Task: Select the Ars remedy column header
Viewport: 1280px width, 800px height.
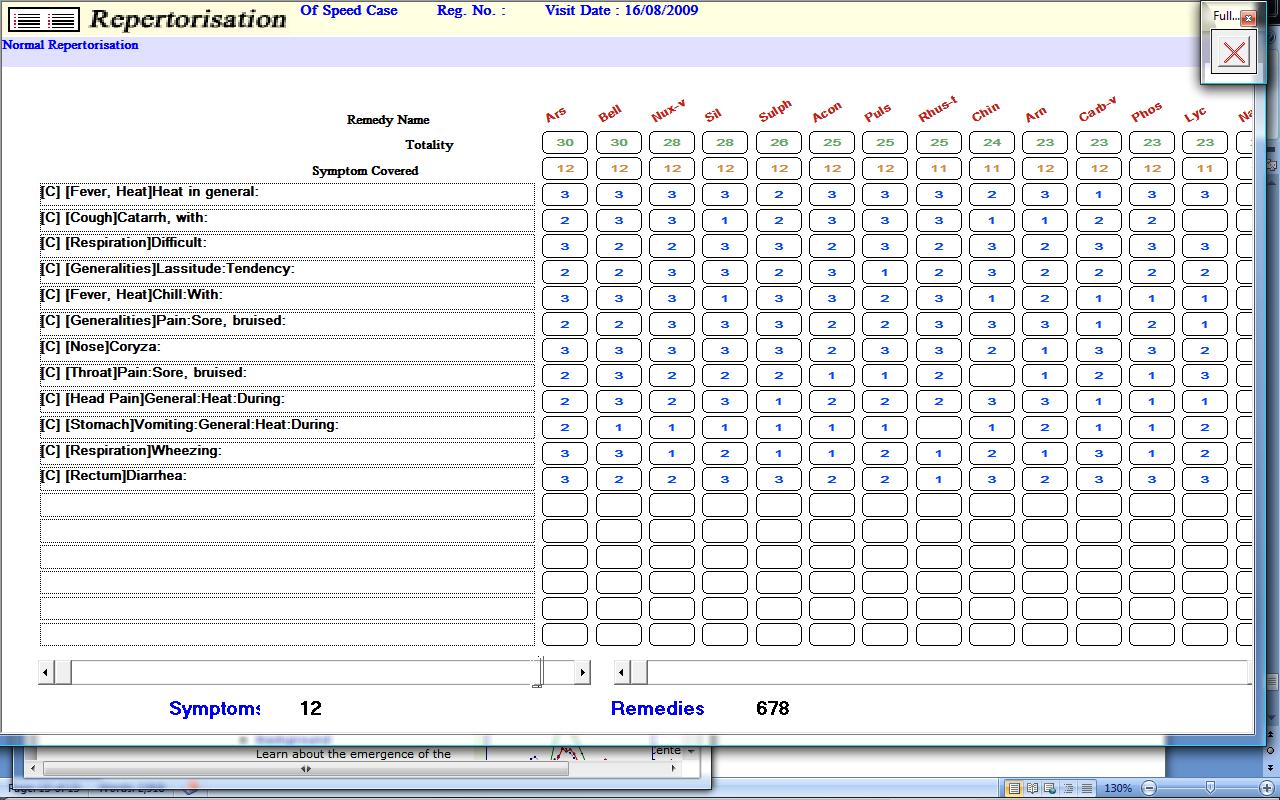Action: point(557,116)
